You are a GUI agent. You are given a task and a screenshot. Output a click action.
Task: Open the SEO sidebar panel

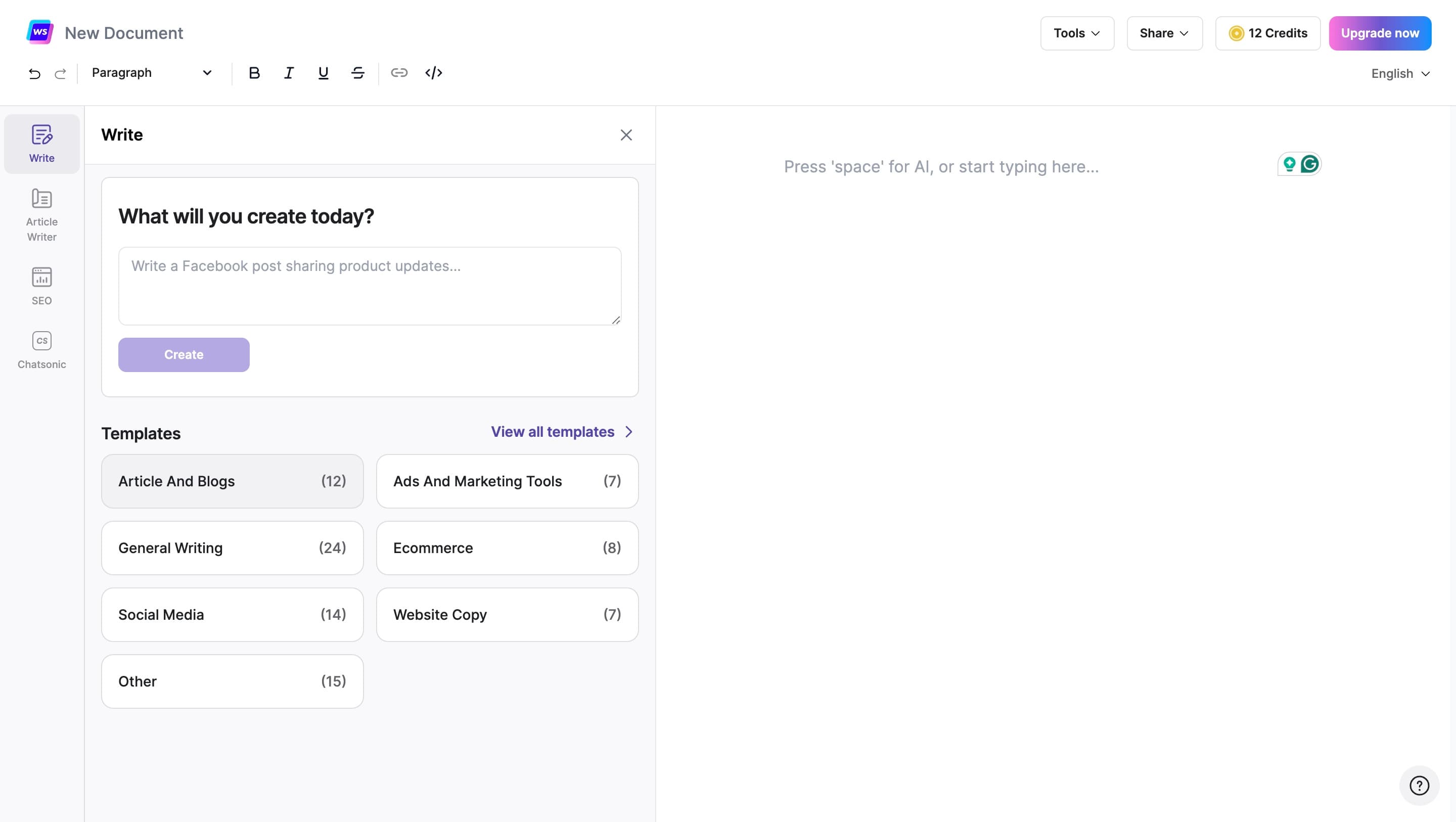click(42, 286)
